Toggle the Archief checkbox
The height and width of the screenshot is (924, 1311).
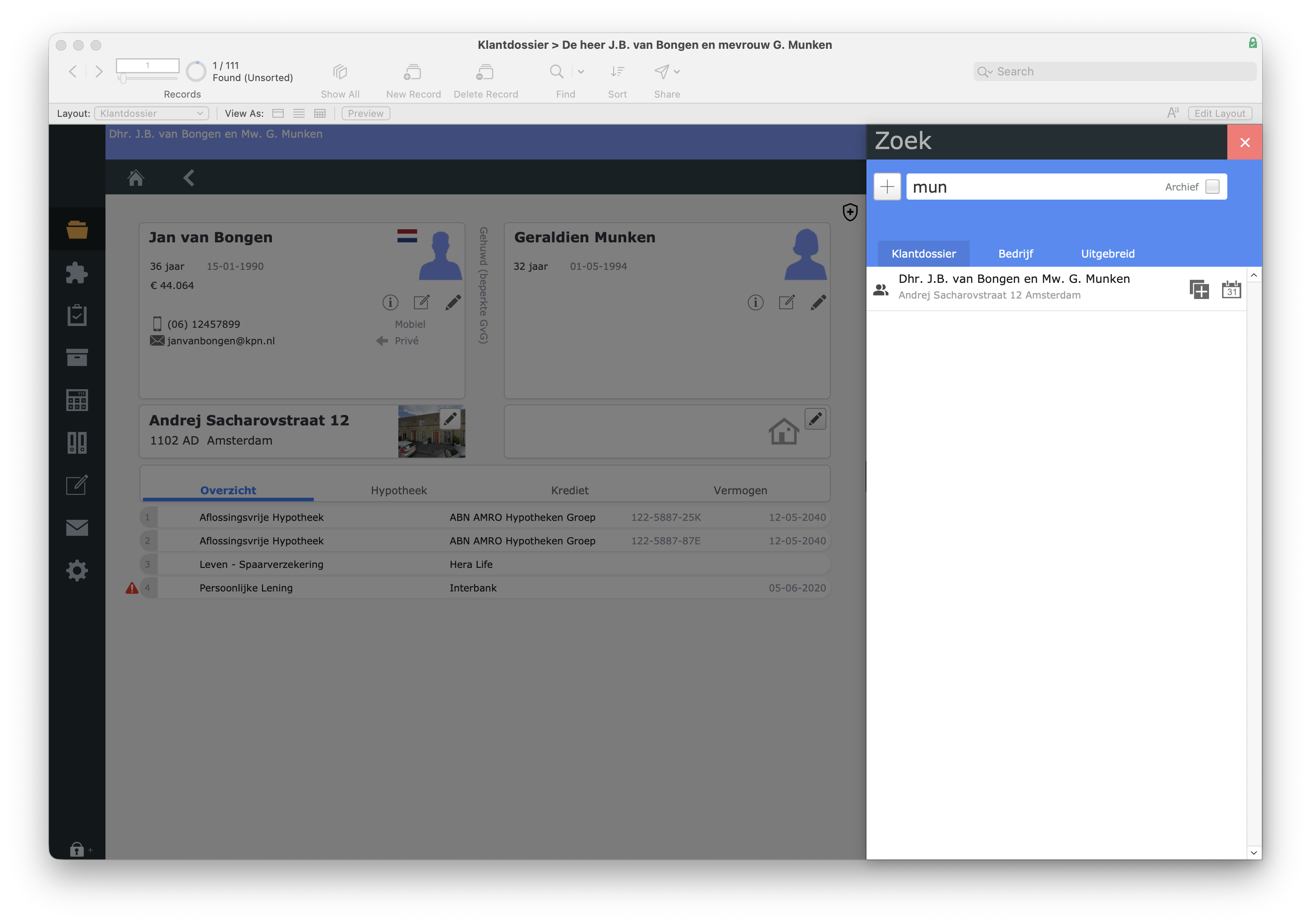tap(1212, 187)
